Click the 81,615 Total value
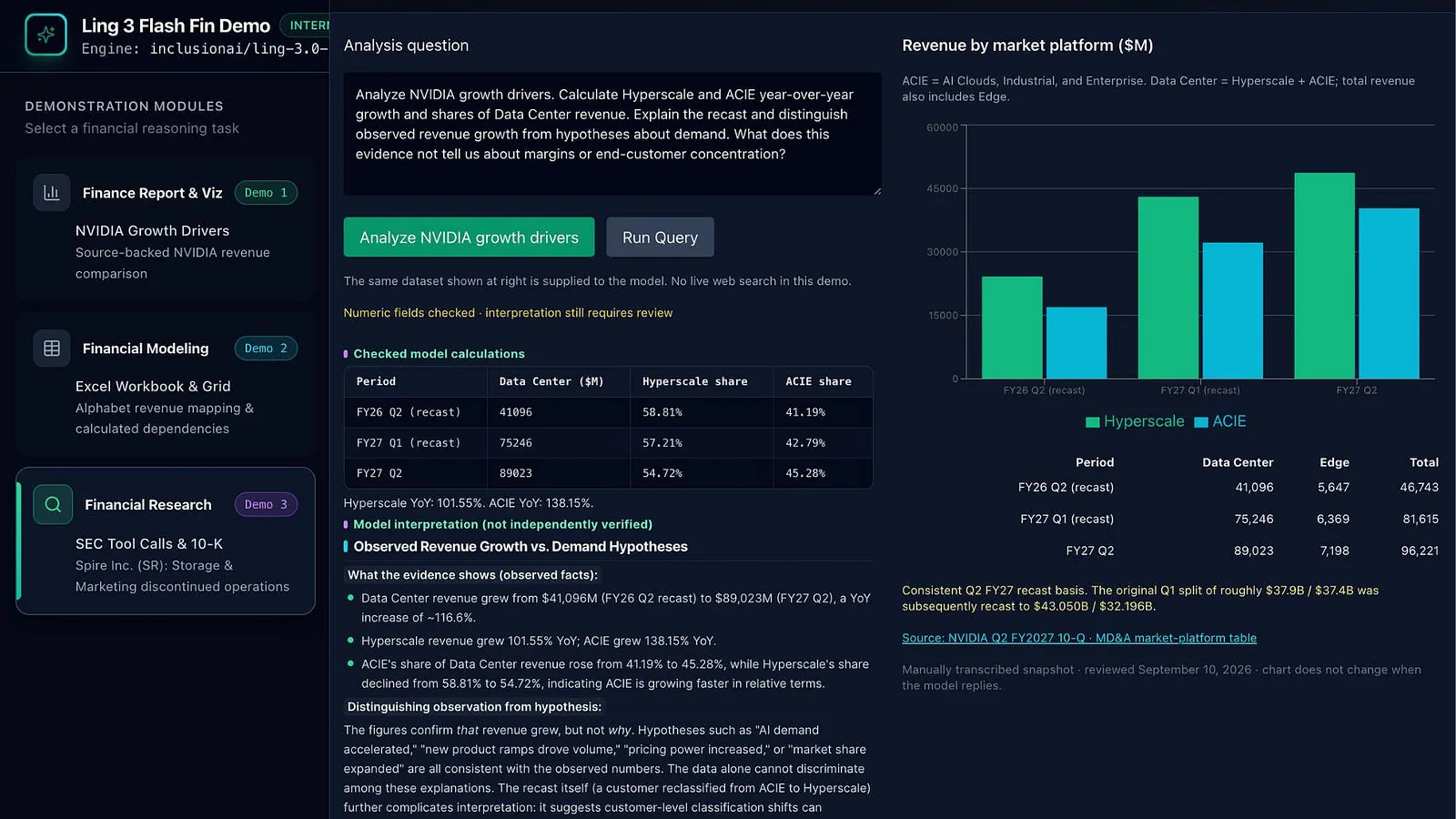The width and height of the screenshot is (1456, 819). point(1421,520)
